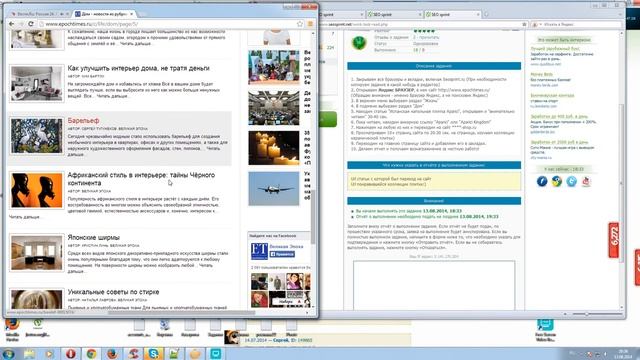Image resolution: width=640 pixels, height=360 pixels.
Task: Open Firefox from the taskbar
Action: coord(112,353)
